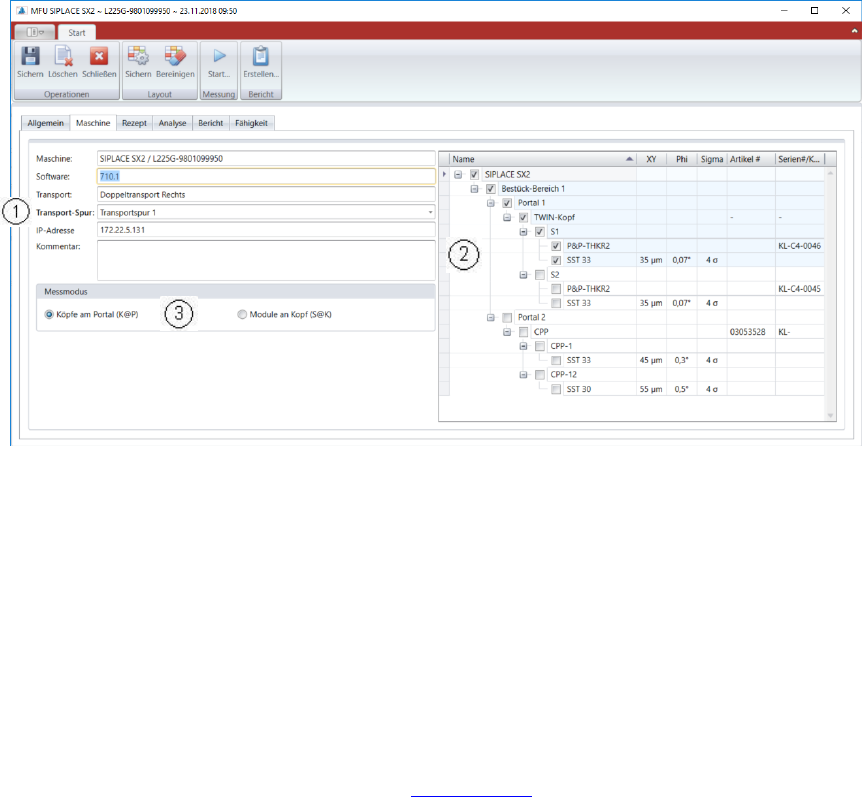Uncheck the SIPLACE SX2 checkbox

click(x=474, y=175)
